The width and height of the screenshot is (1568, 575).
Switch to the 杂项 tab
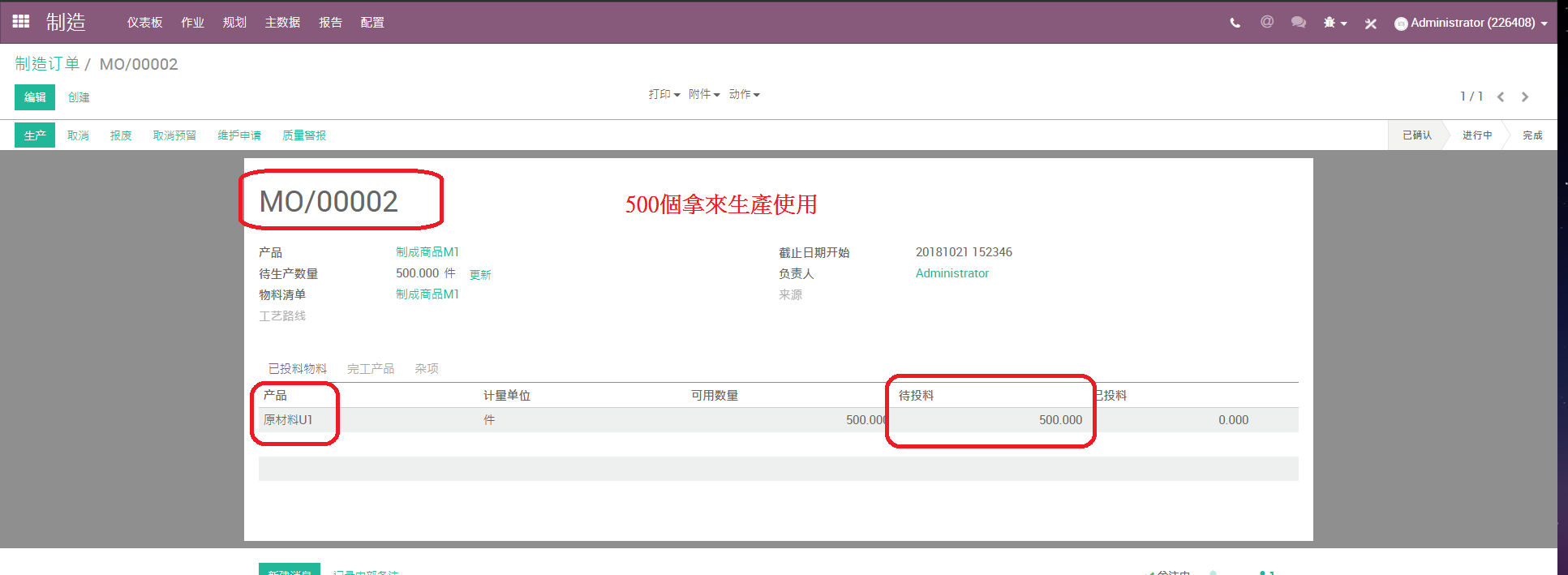point(427,369)
